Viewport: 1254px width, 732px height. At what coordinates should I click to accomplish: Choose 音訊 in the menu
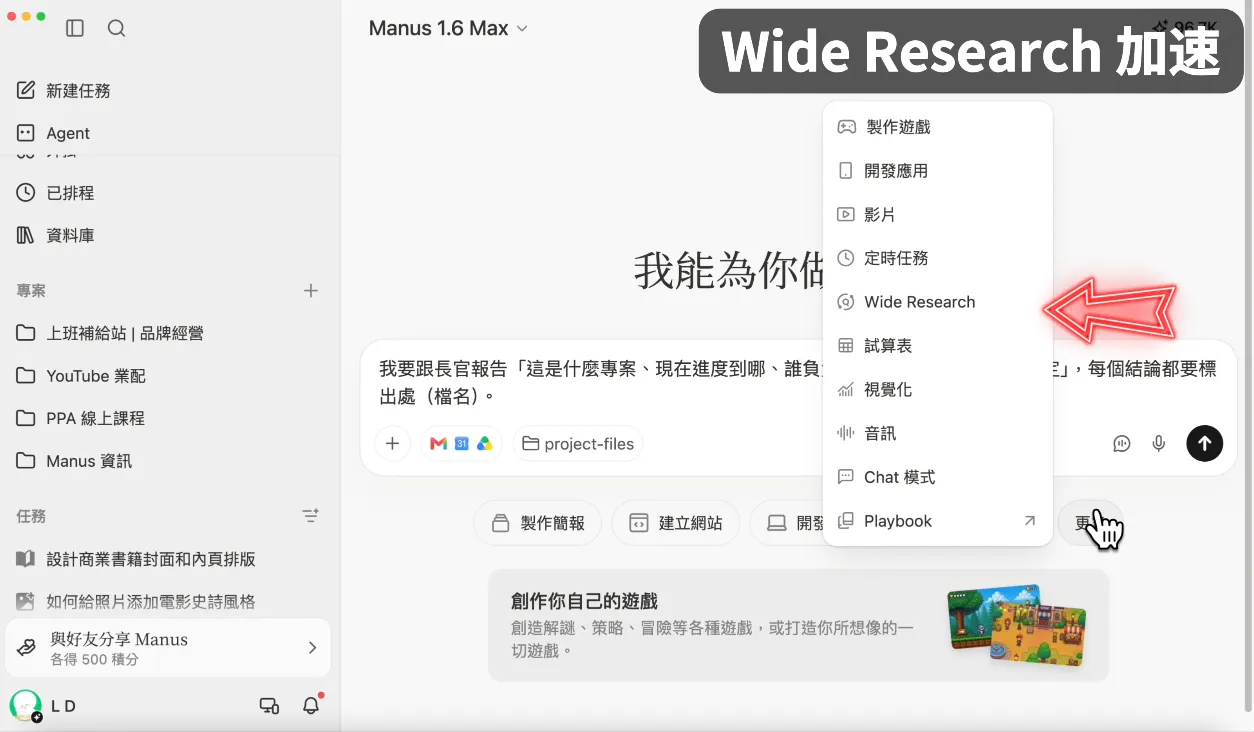(937, 433)
